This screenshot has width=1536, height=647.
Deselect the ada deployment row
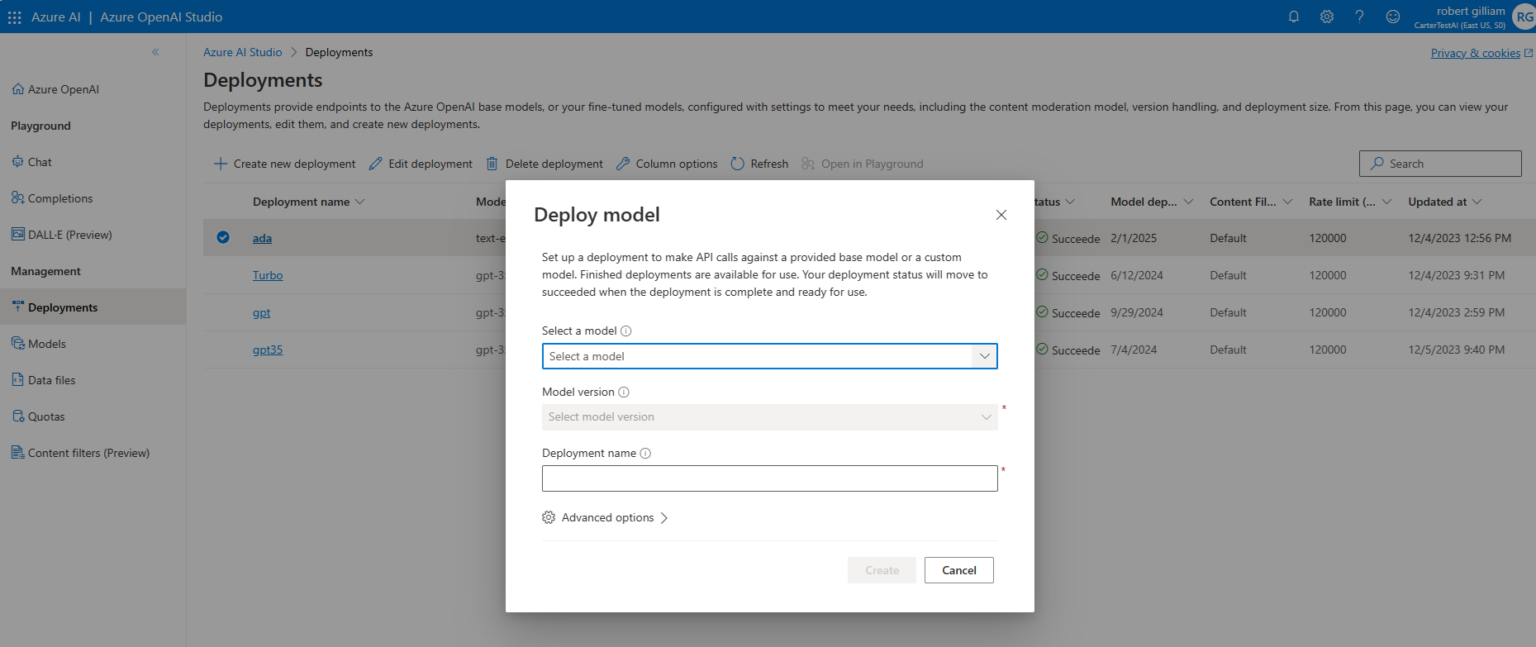tap(223, 238)
